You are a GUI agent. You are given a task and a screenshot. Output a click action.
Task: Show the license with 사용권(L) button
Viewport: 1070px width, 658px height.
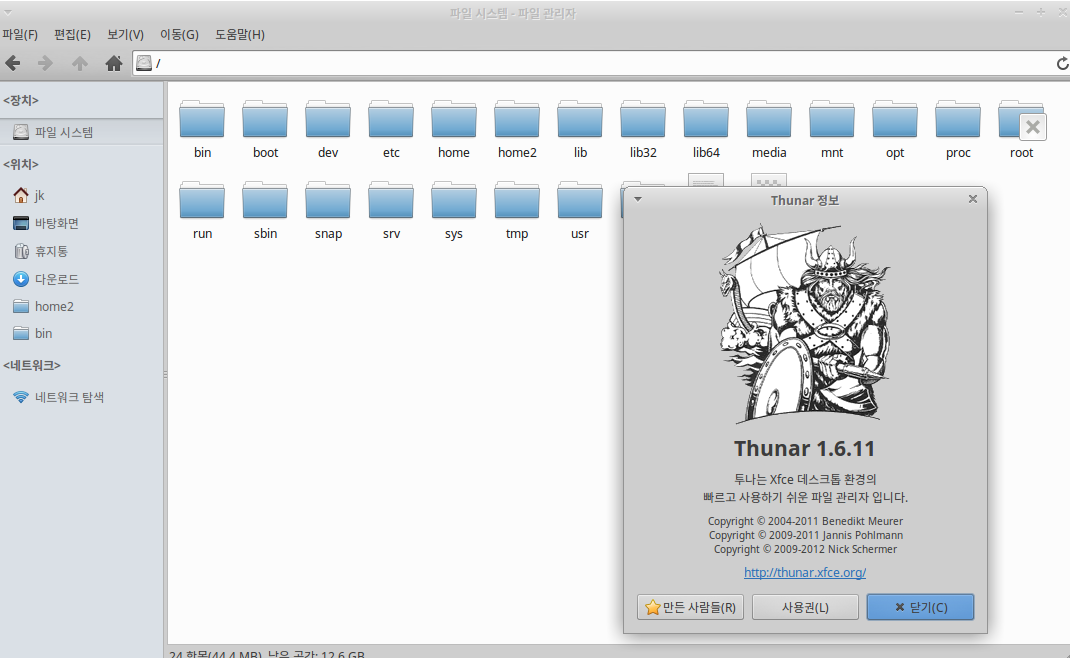(805, 607)
